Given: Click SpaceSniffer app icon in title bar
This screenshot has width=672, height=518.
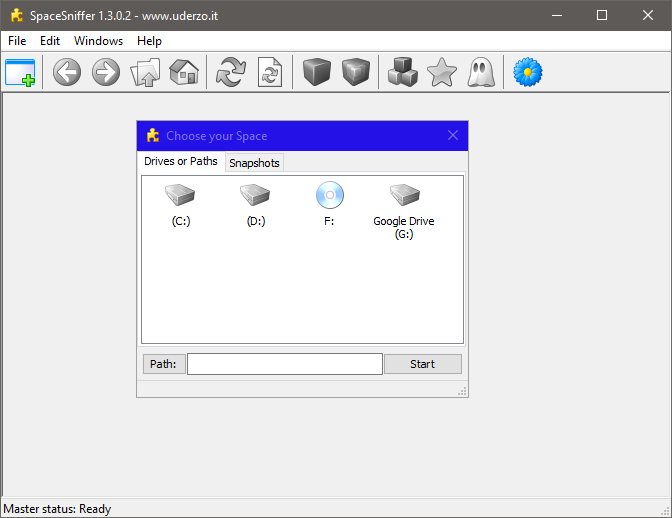Looking at the screenshot, I should (x=17, y=15).
